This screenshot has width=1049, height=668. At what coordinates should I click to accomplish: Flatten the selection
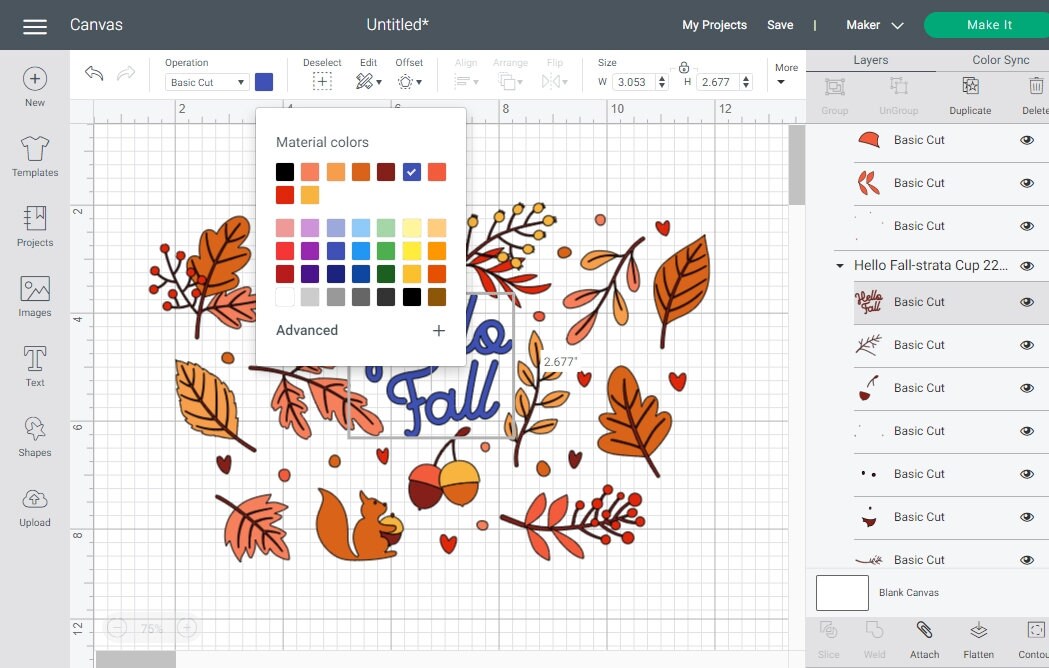tap(977, 637)
